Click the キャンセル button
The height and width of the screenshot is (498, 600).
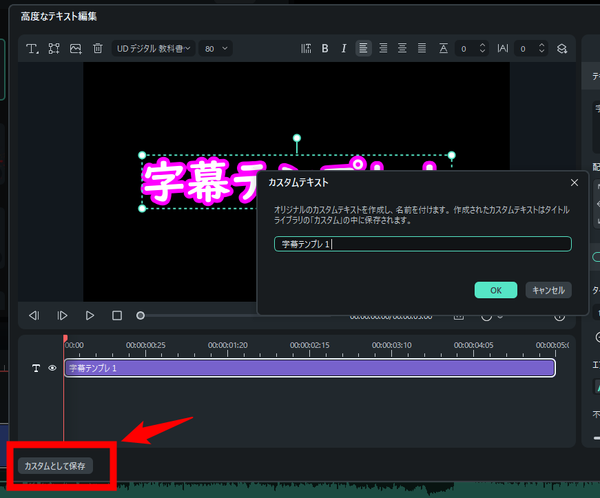548,290
